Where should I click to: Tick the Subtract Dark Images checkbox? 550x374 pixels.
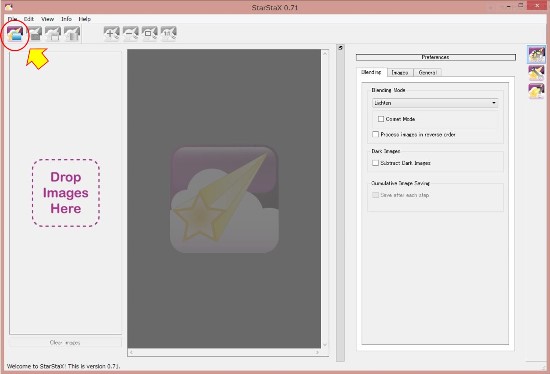pyautogui.click(x=375, y=163)
